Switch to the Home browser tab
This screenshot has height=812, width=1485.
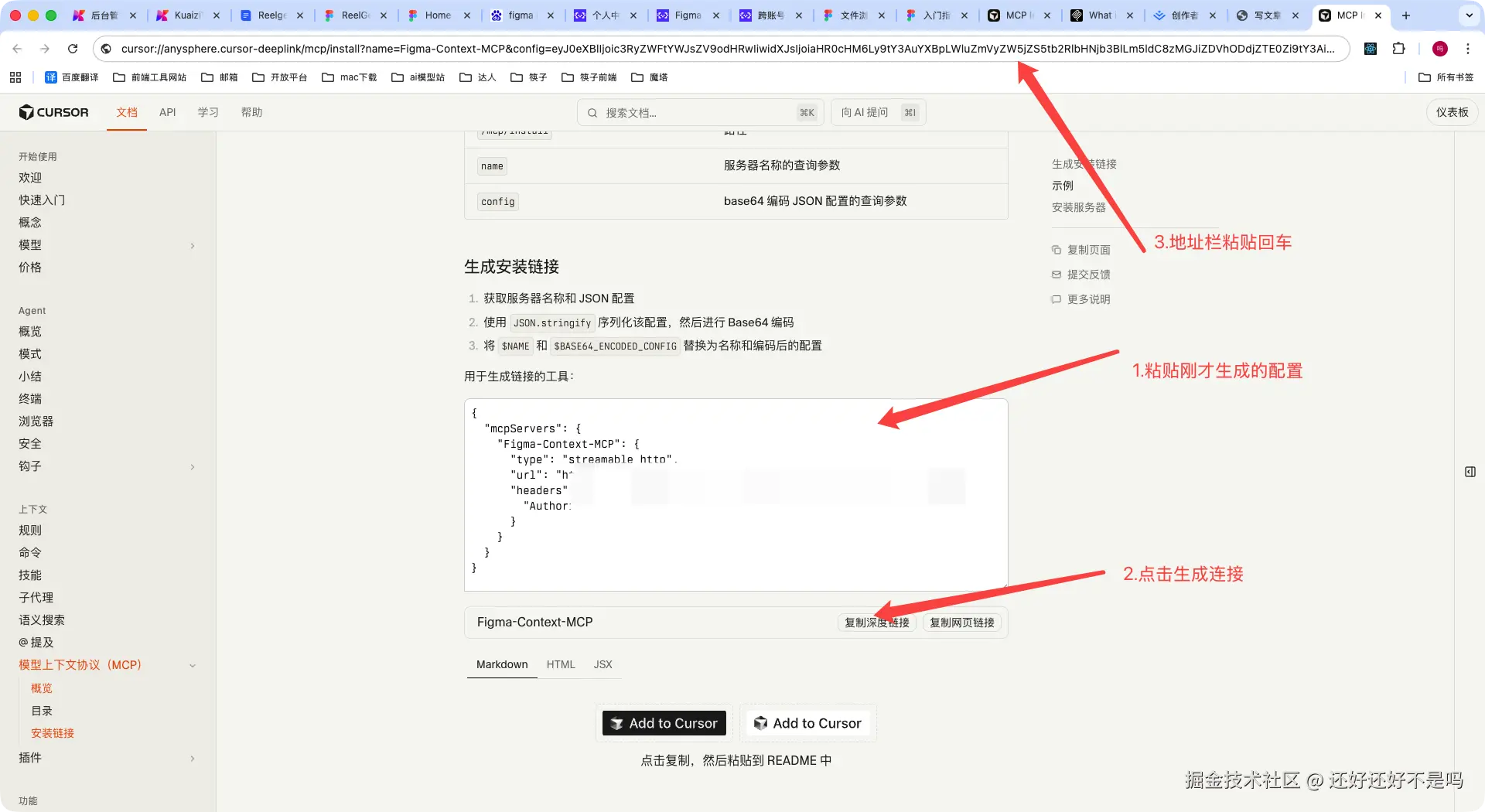(x=438, y=15)
